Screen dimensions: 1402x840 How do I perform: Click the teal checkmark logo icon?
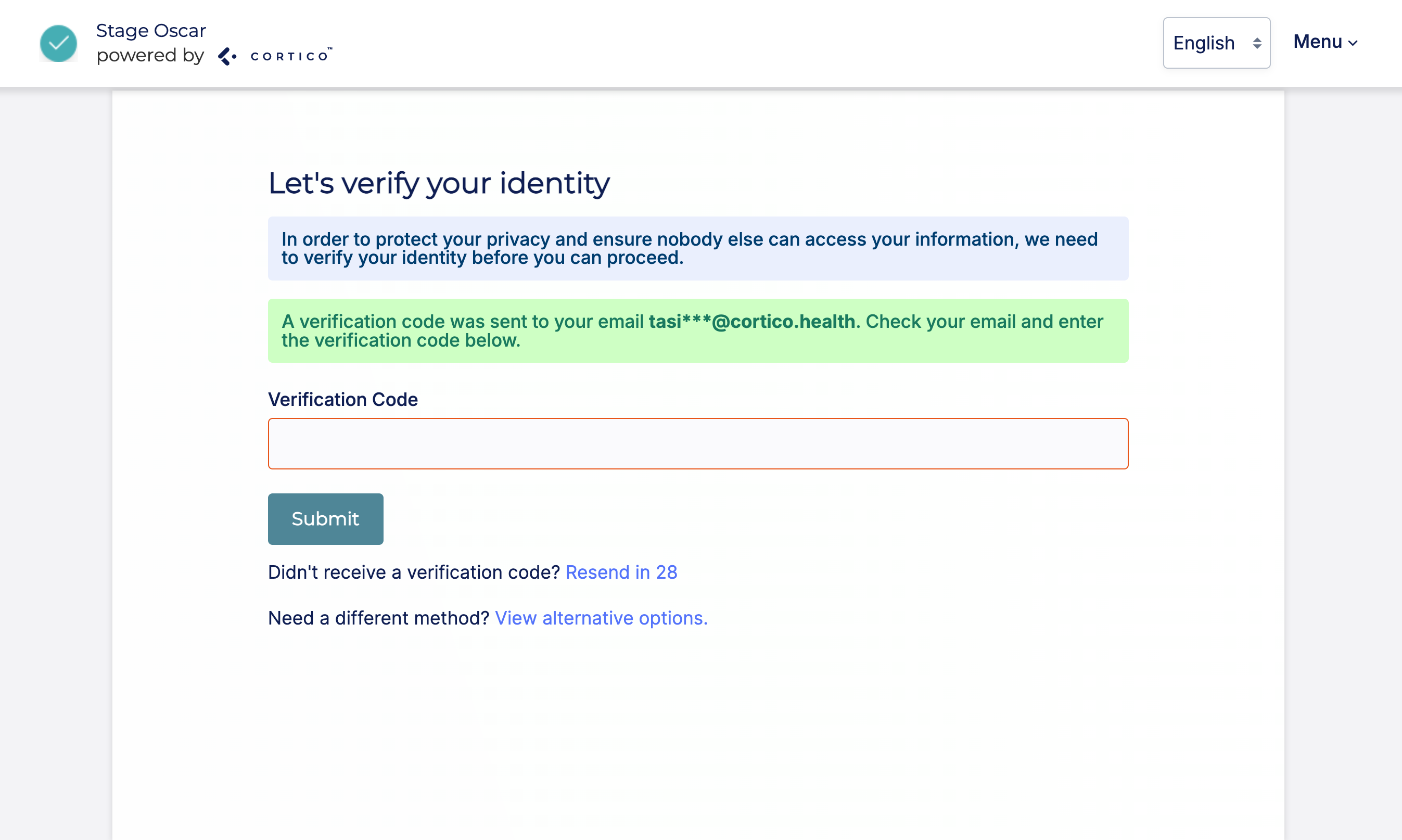click(x=58, y=43)
